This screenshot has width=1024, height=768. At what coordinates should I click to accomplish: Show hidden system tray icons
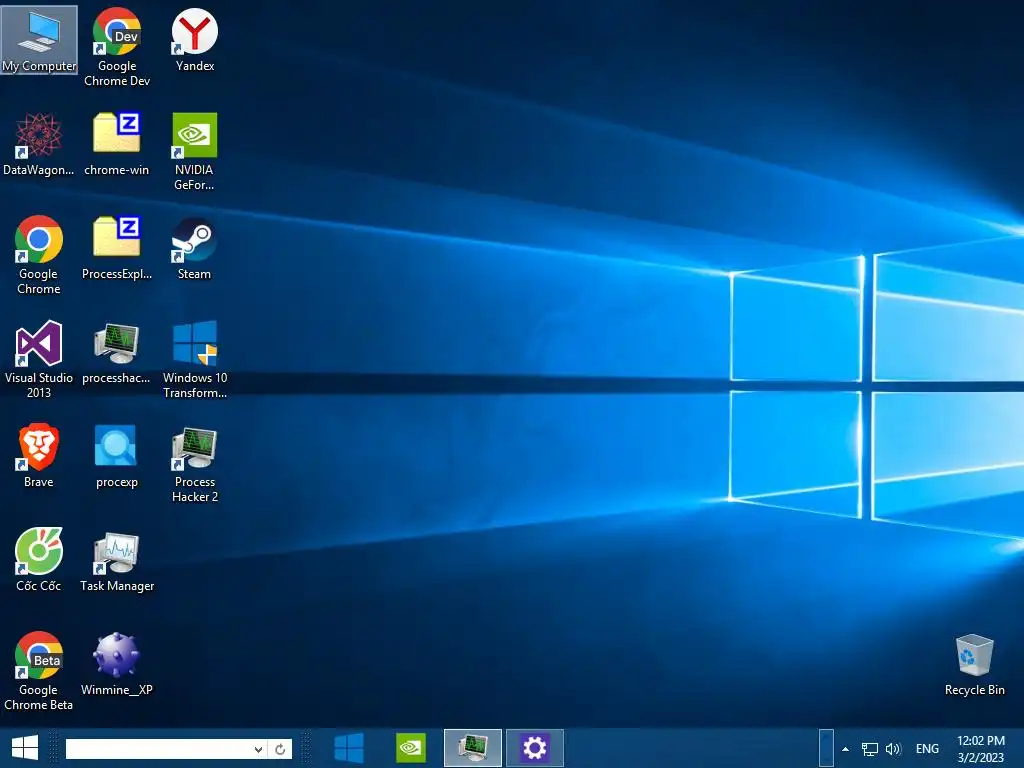[845, 749]
